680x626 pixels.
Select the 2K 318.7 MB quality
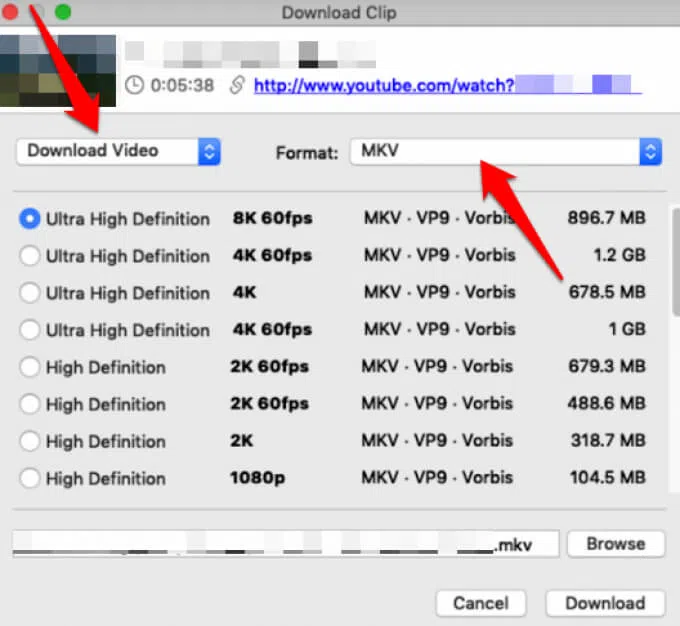30,441
